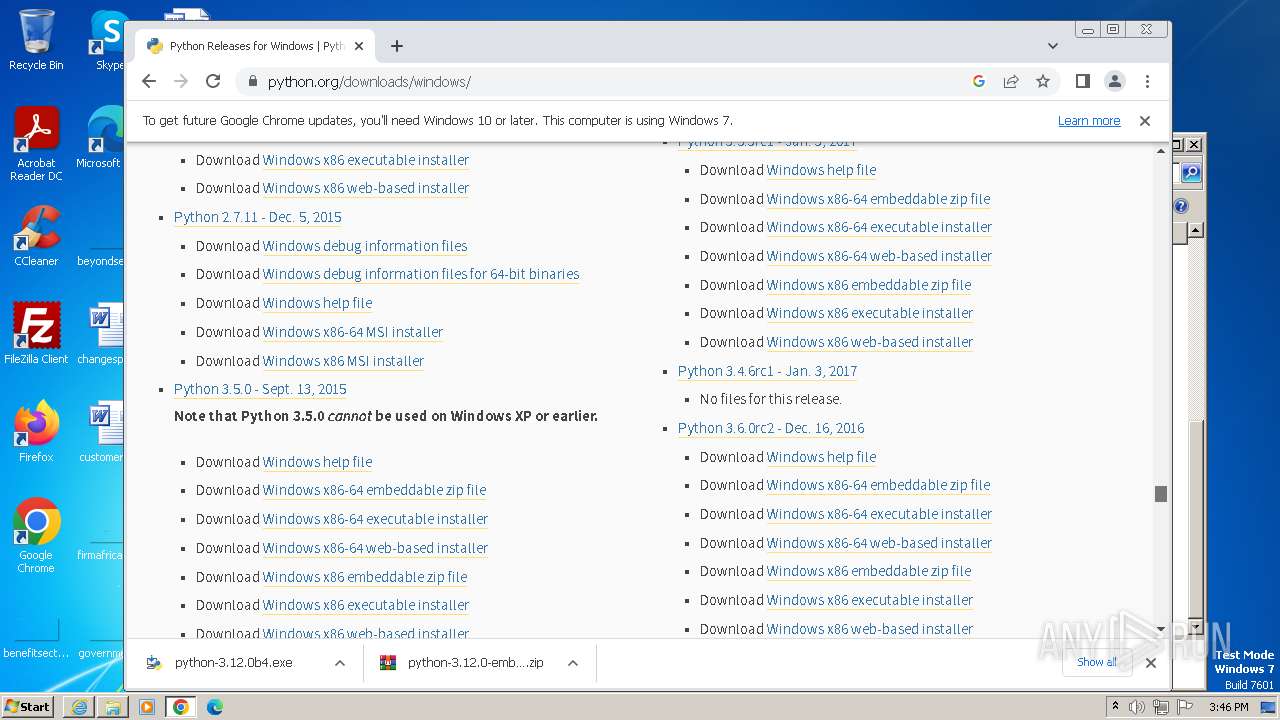Click the Windows Start button

[x=28, y=706]
